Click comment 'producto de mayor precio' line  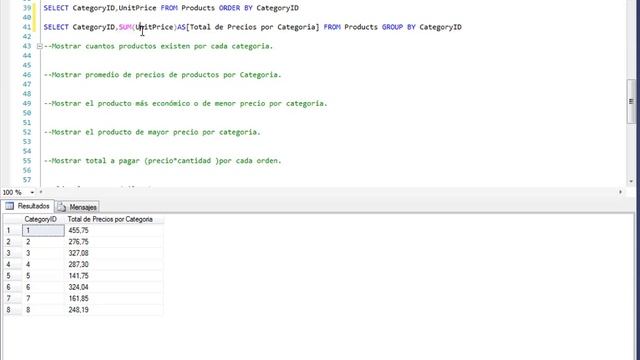[152, 132]
